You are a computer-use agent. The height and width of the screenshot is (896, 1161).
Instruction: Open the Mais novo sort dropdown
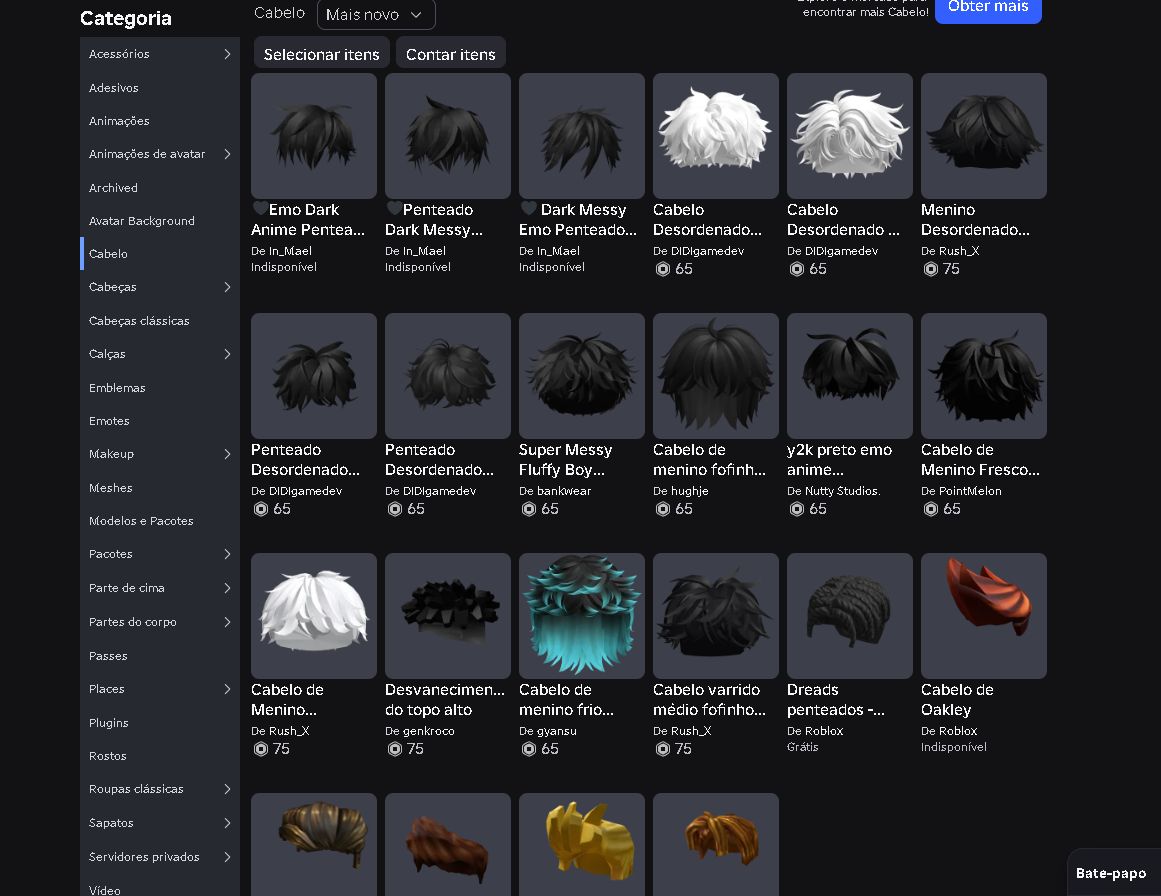(x=376, y=15)
